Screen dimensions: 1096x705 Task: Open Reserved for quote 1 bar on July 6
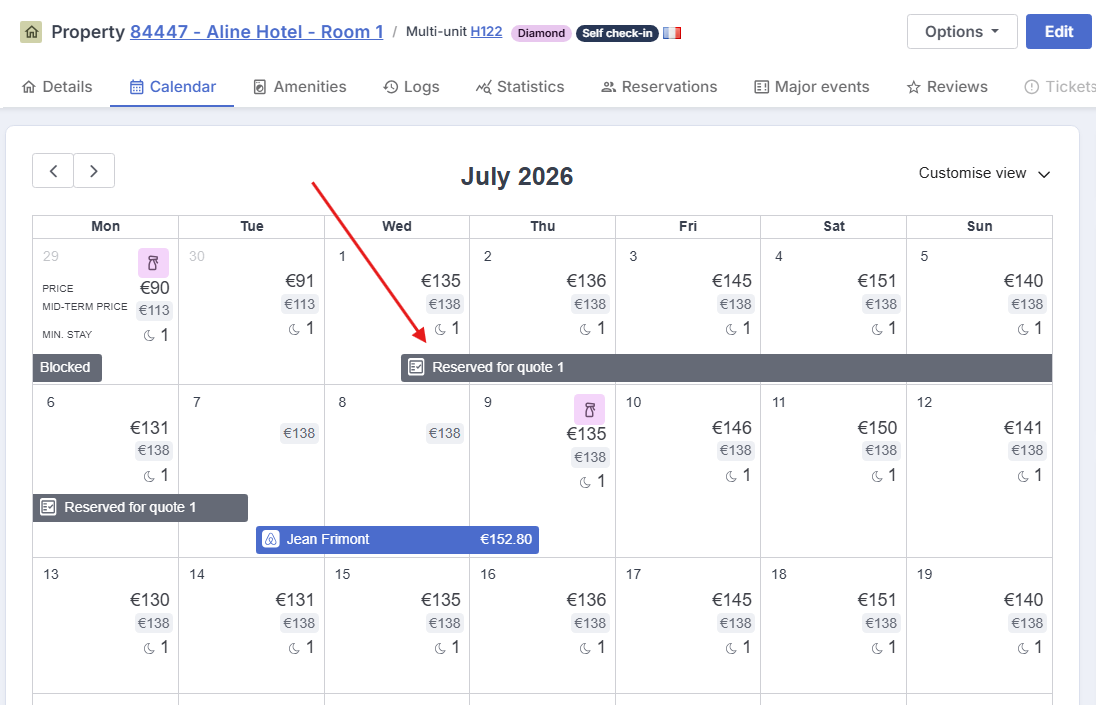pyautogui.click(x=140, y=507)
